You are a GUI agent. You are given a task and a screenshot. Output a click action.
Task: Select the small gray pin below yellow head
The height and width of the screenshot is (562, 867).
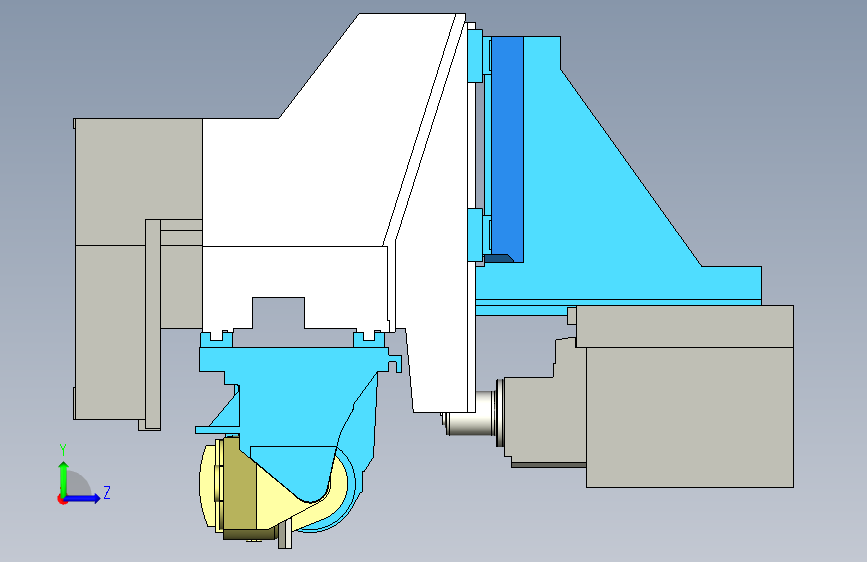point(285,535)
